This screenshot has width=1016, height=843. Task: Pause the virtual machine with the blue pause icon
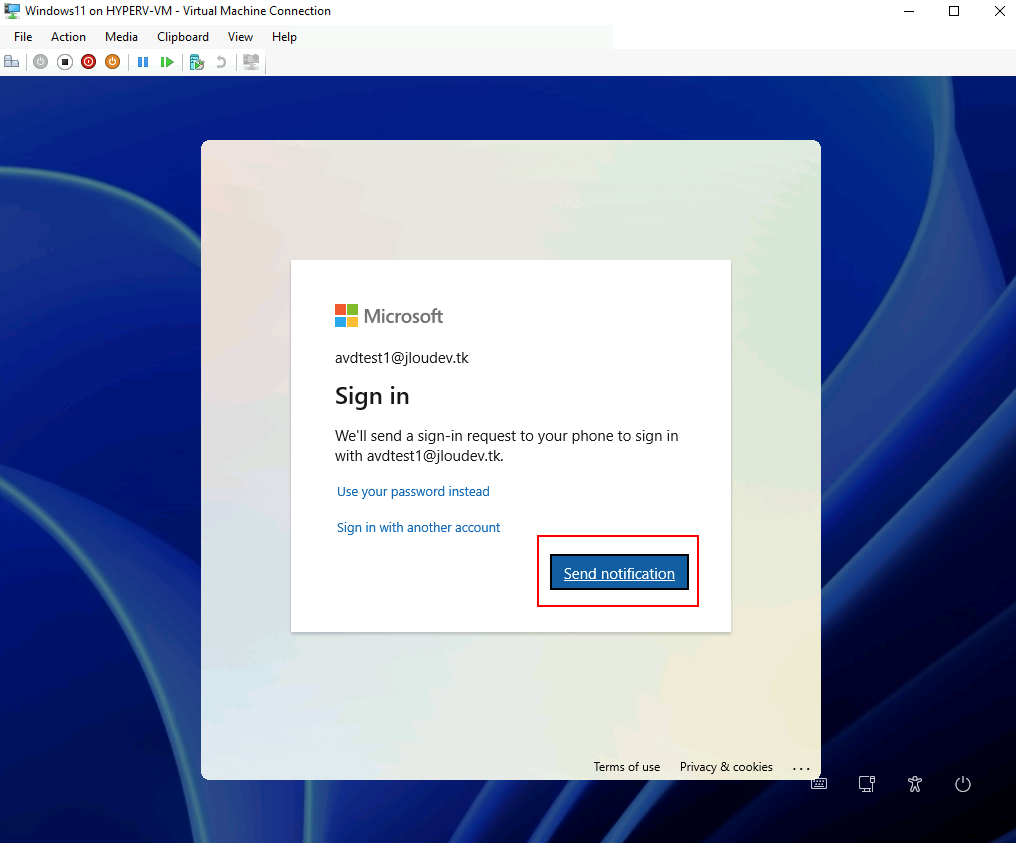click(143, 62)
